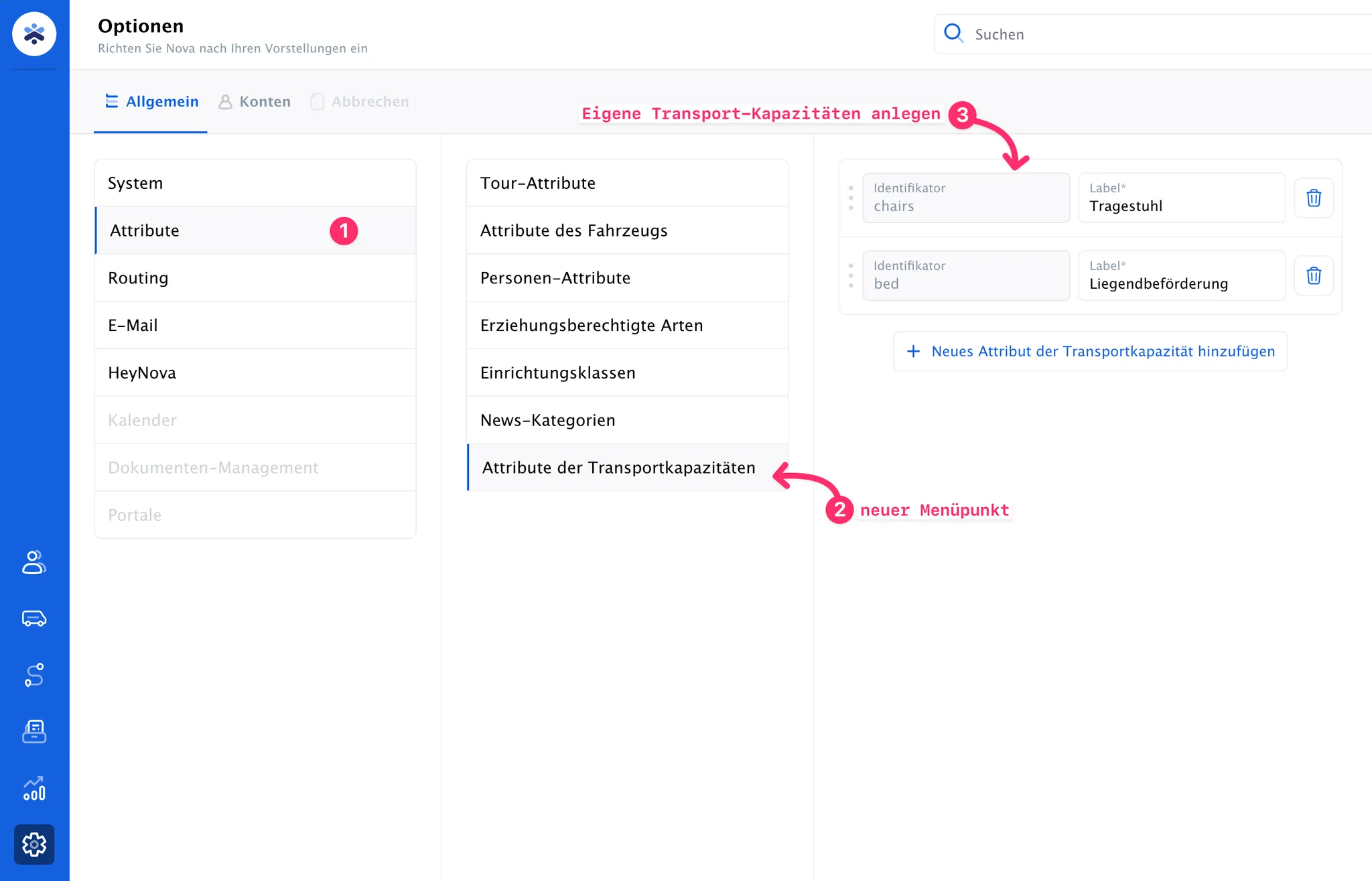1372x881 pixels.
Task: Add new transport capacity attribute
Action: (x=1090, y=351)
